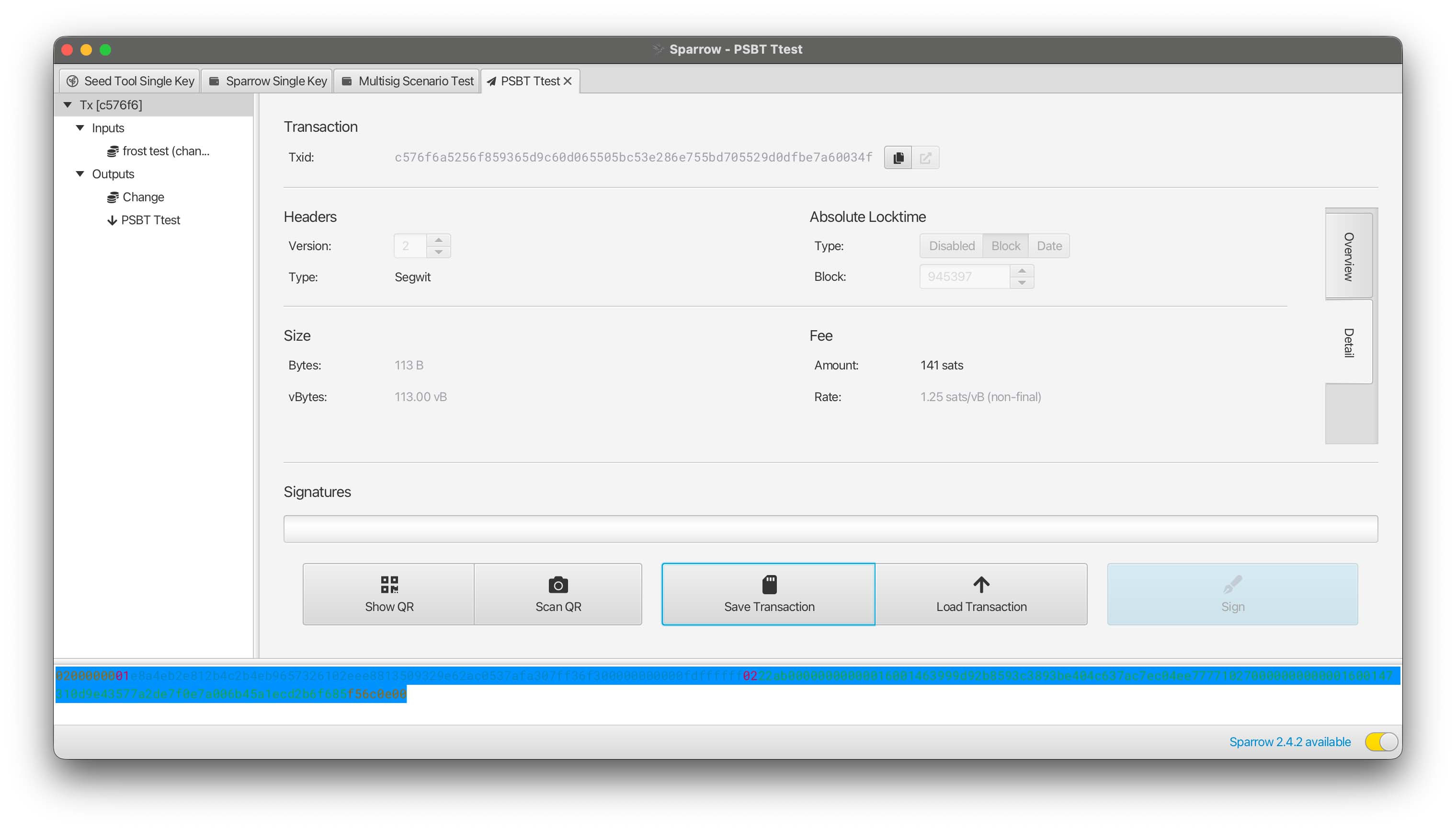Click the yellow minimize window button

(86, 49)
